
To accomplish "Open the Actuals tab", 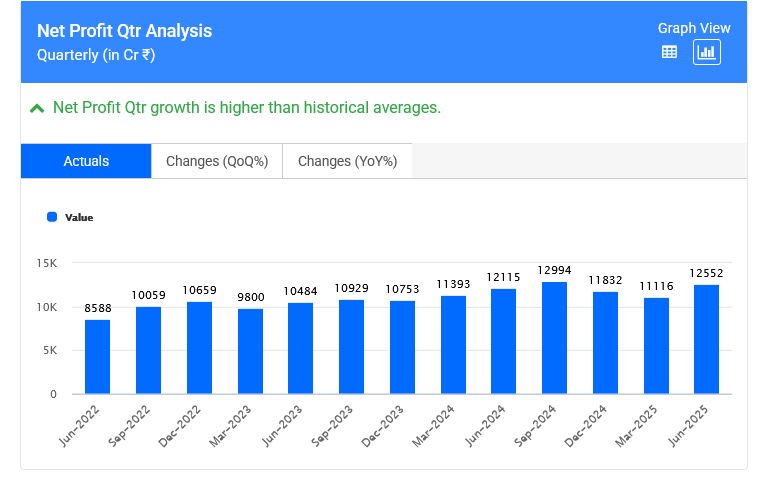I will coord(86,161).
